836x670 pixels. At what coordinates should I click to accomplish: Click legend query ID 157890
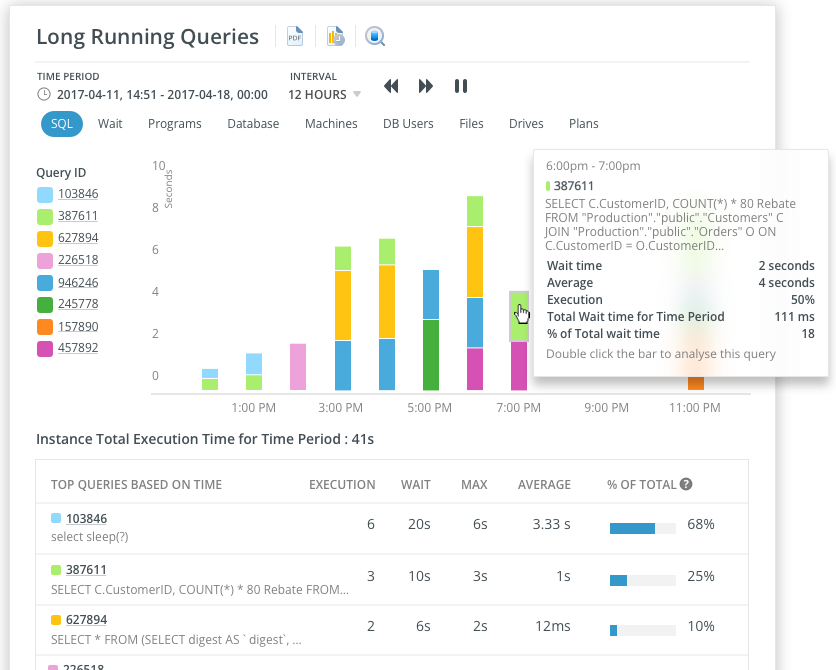click(78, 326)
